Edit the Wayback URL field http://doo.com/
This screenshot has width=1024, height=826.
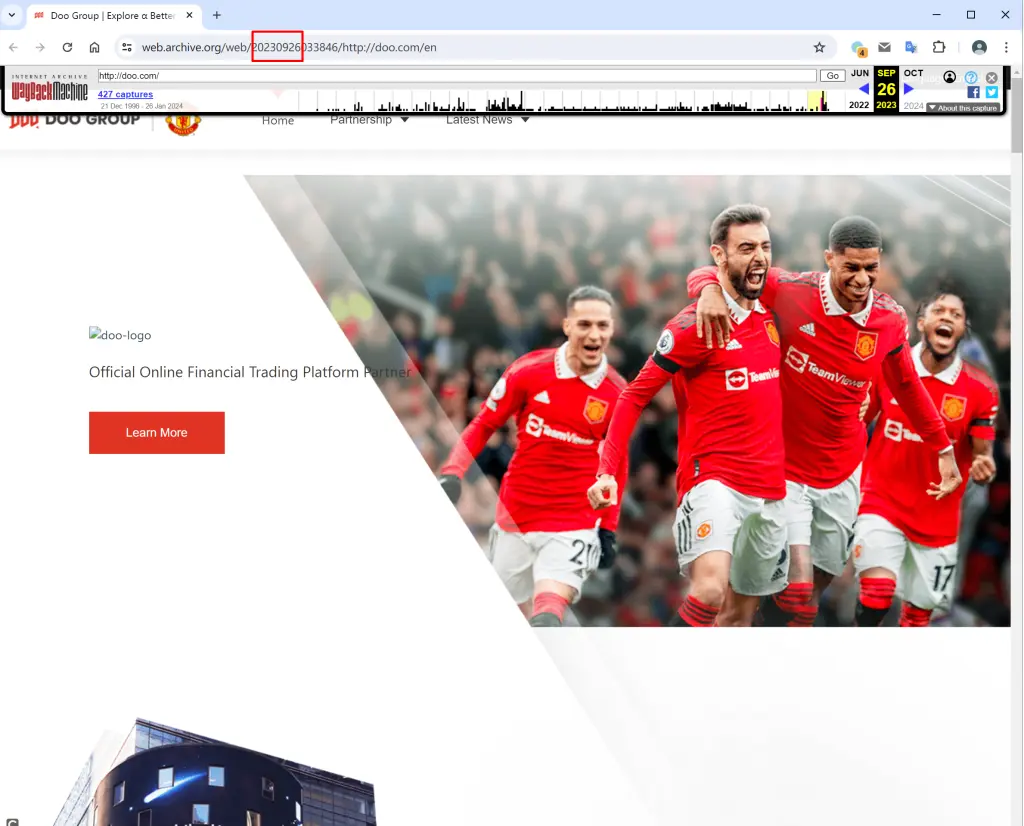point(457,76)
